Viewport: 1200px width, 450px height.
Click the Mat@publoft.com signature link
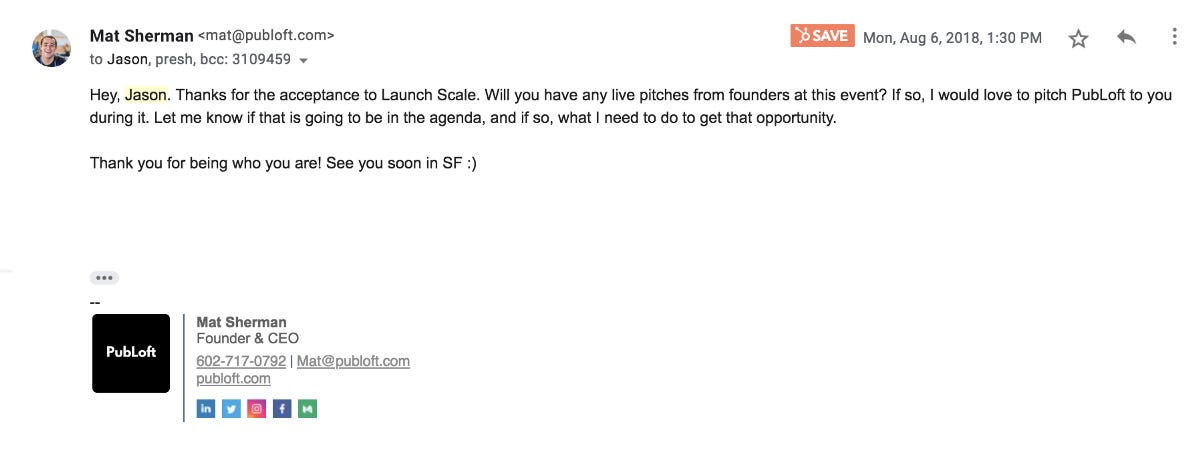click(x=353, y=361)
